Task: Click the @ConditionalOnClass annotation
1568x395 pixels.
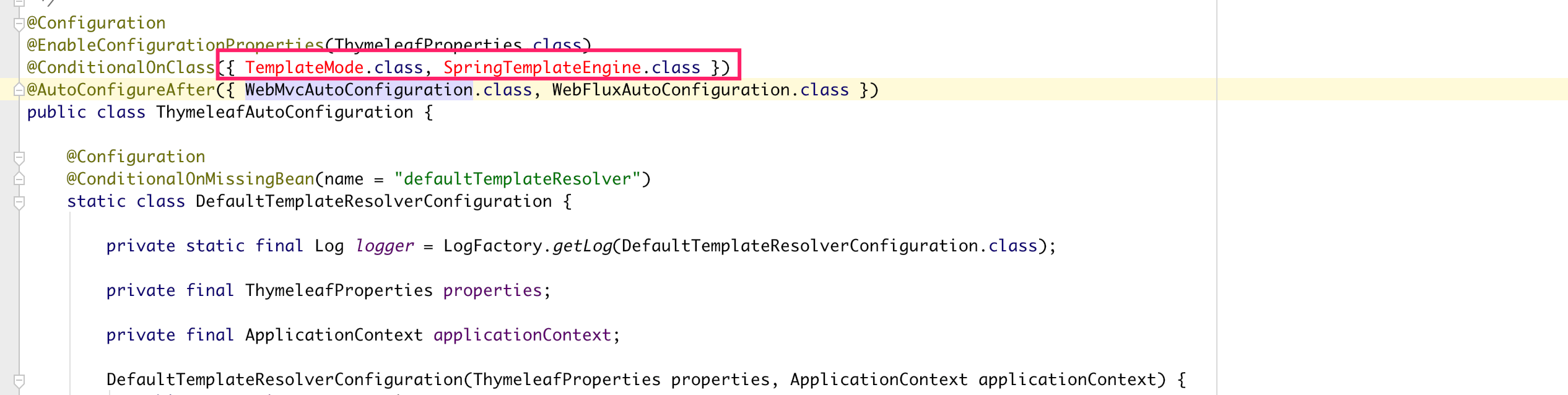Action: click(121, 67)
